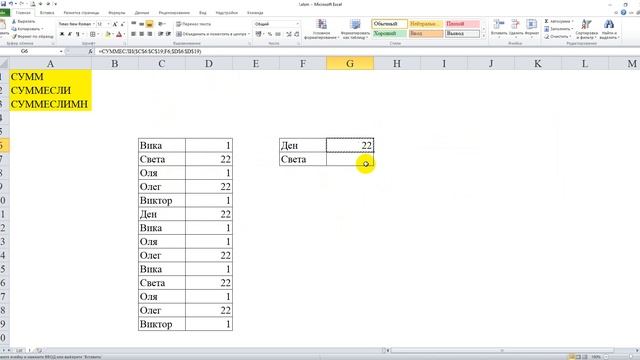The image size is (640, 360).
Task: Apply the Хороший cell style
Action: [389, 33]
